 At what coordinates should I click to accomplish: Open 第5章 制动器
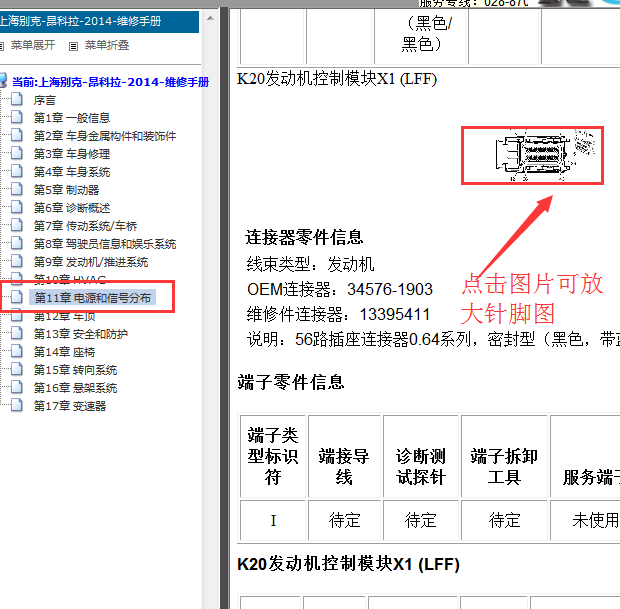66,190
